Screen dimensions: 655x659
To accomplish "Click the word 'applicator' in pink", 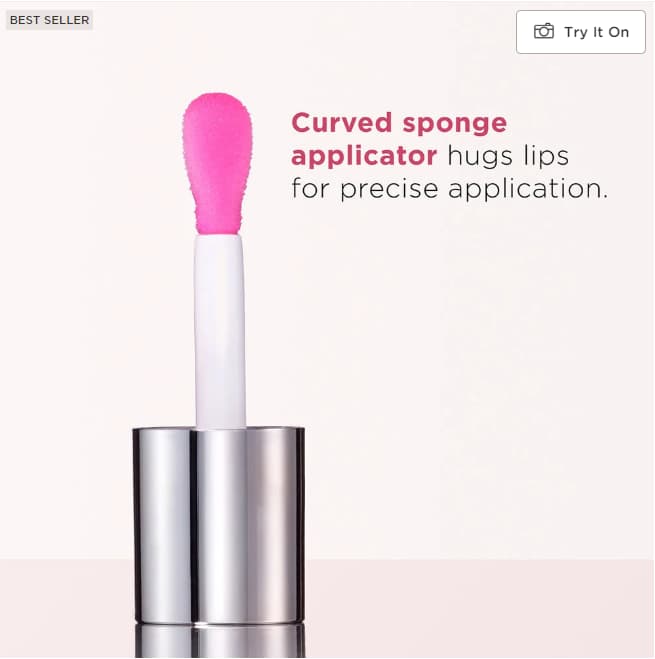I will (x=364, y=156).
